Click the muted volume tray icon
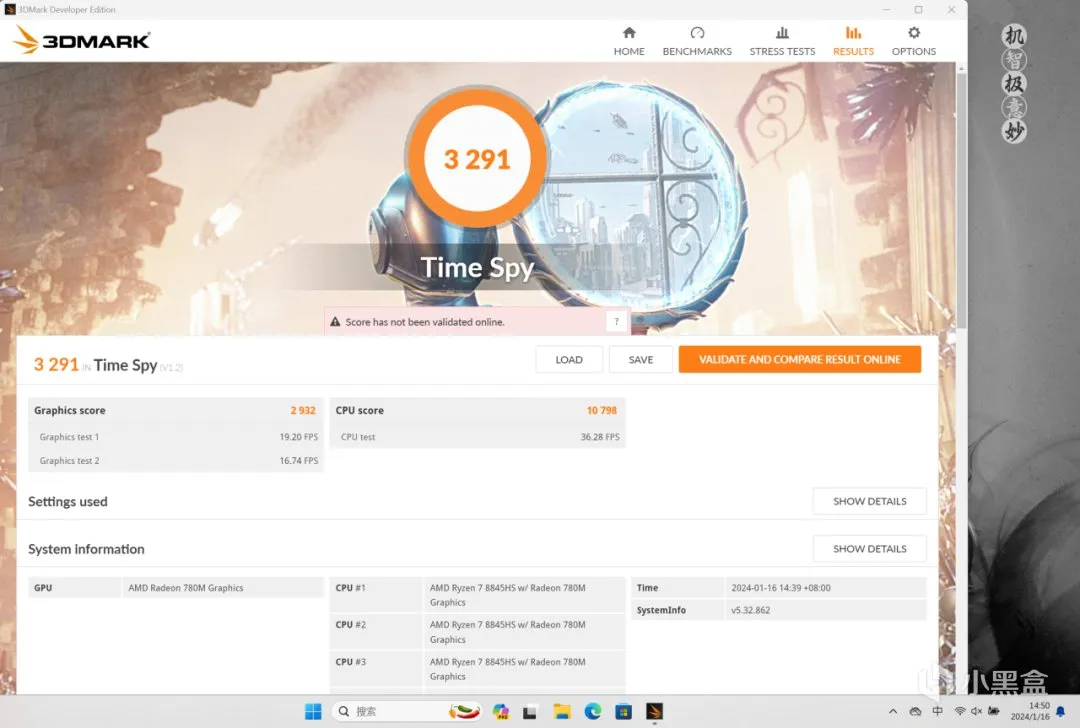 (976, 711)
